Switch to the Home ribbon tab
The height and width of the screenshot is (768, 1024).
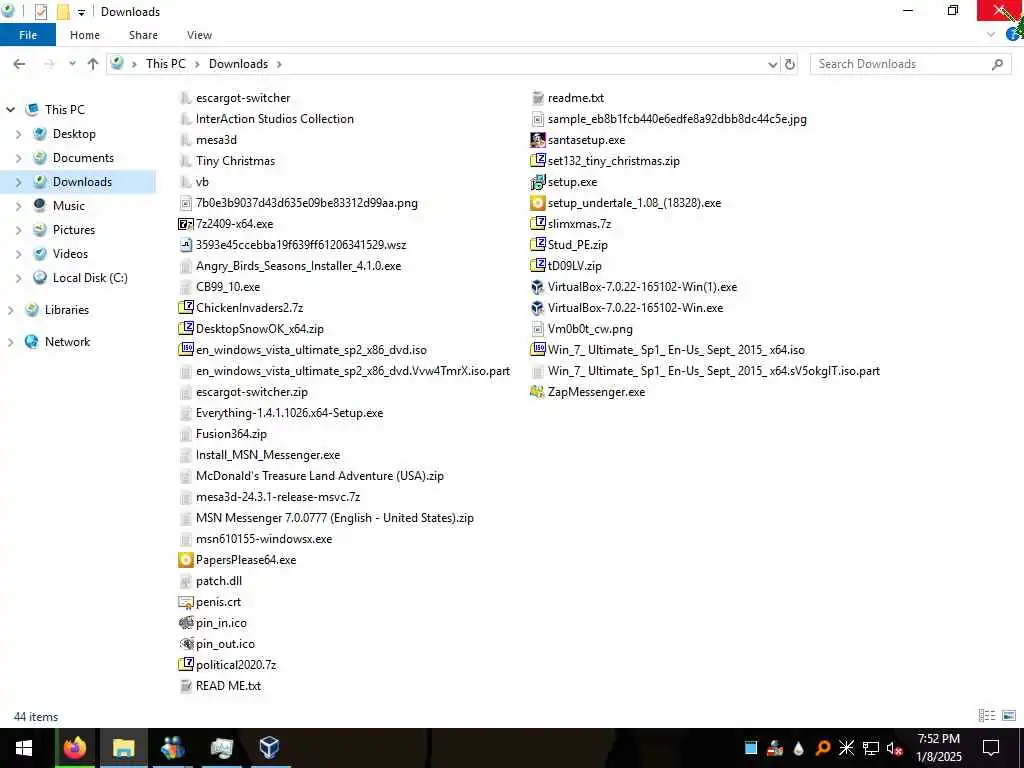[85, 35]
